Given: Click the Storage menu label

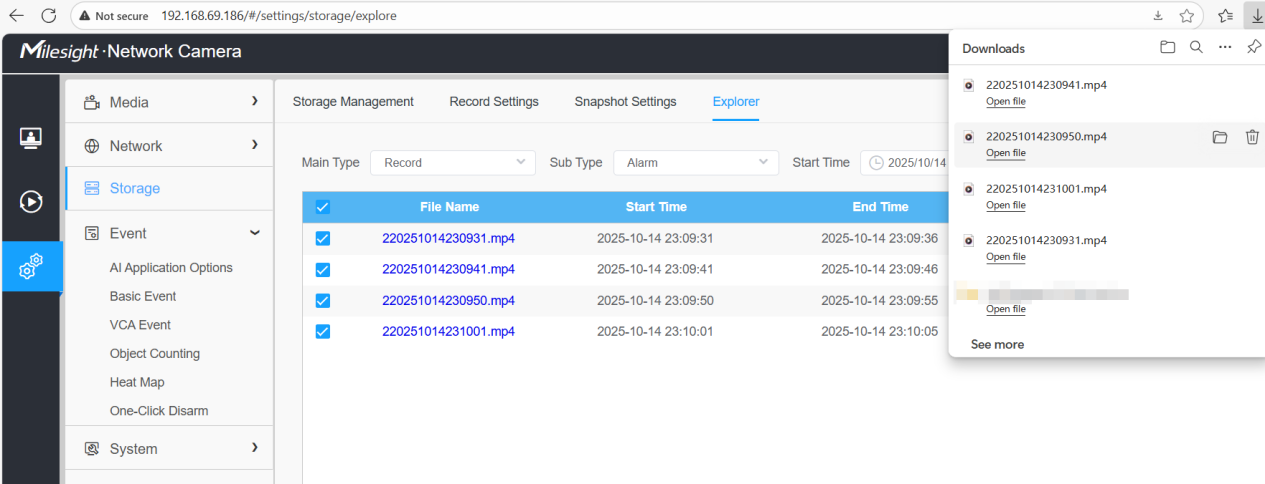Looking at the screenshot, I should 135,188.
